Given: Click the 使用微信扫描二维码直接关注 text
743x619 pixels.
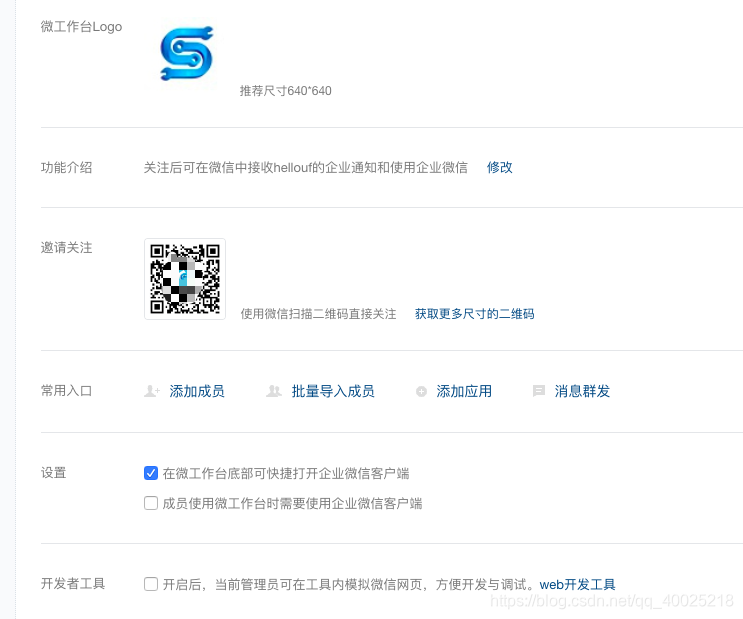Looking at the screenshot, I should [318, 314].
